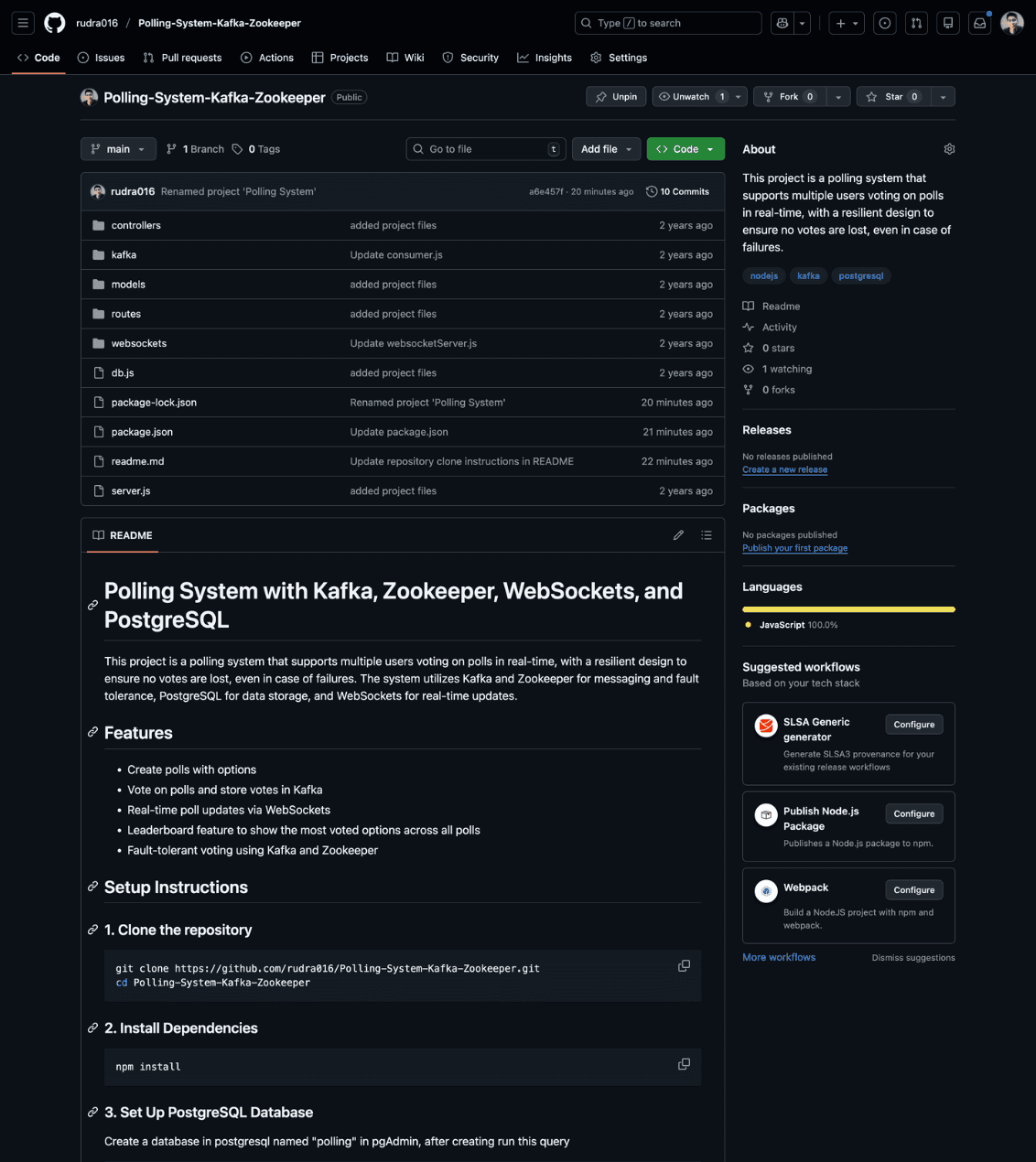Open the Pull requests shortcut icon in header

pos(916,23)
